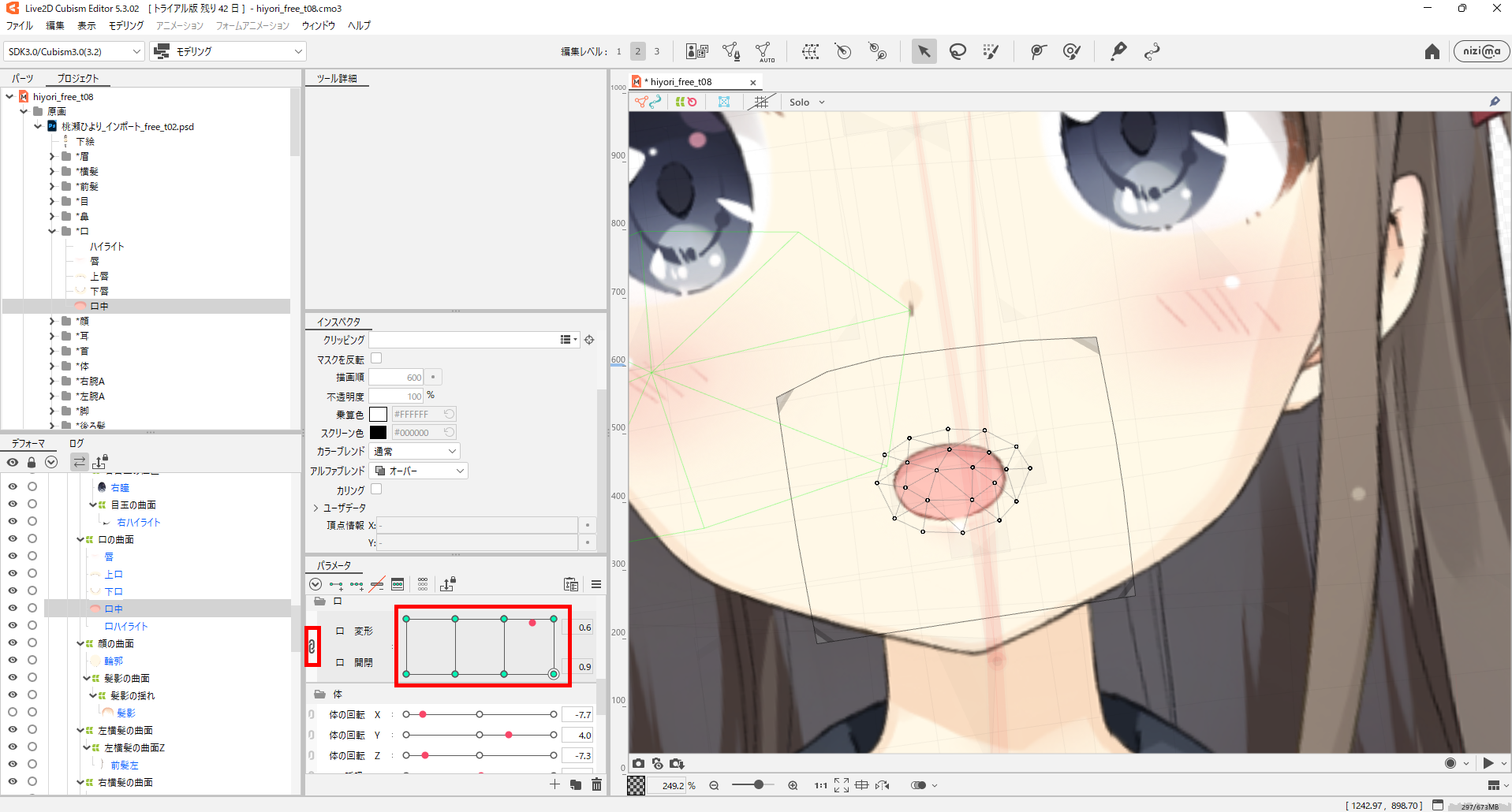Open the Solo dropdown in view toolbar
This screenshot has width=1512, height=812.
pos(806,102)
